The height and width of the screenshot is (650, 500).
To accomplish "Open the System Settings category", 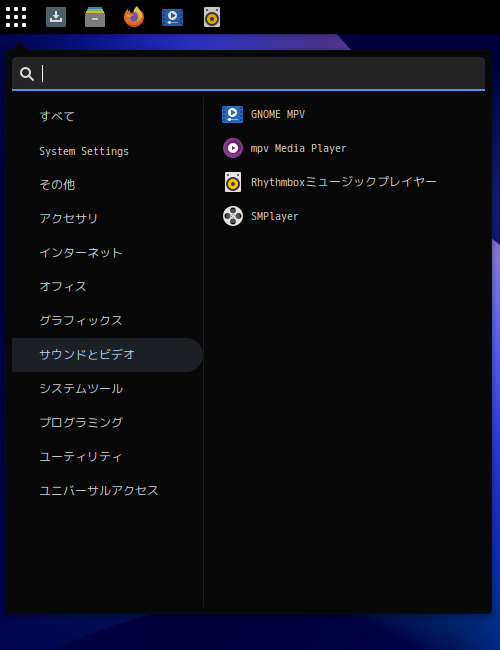I will point(107,151).
